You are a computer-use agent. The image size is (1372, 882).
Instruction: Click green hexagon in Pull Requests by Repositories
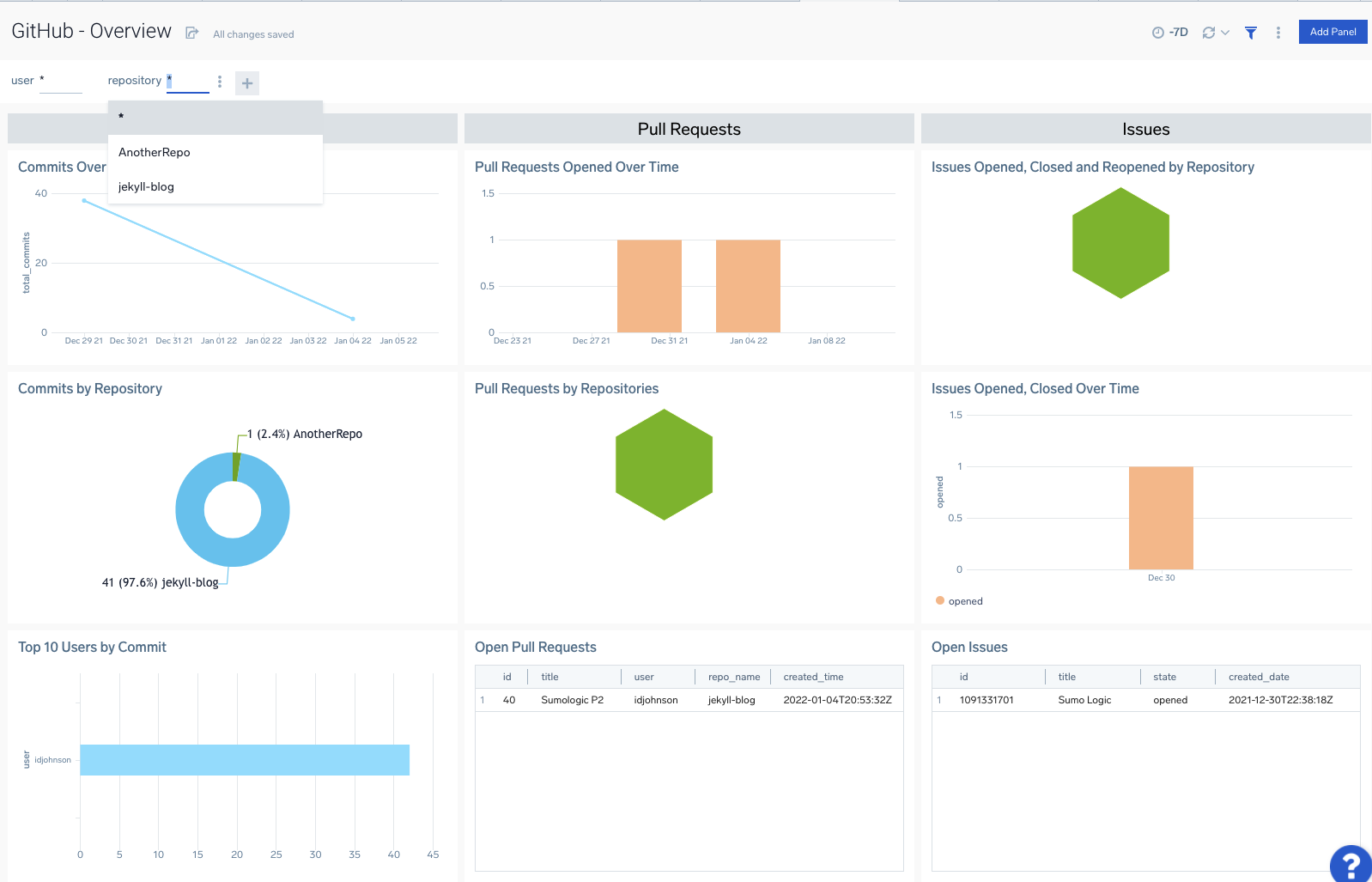point(665,465)
